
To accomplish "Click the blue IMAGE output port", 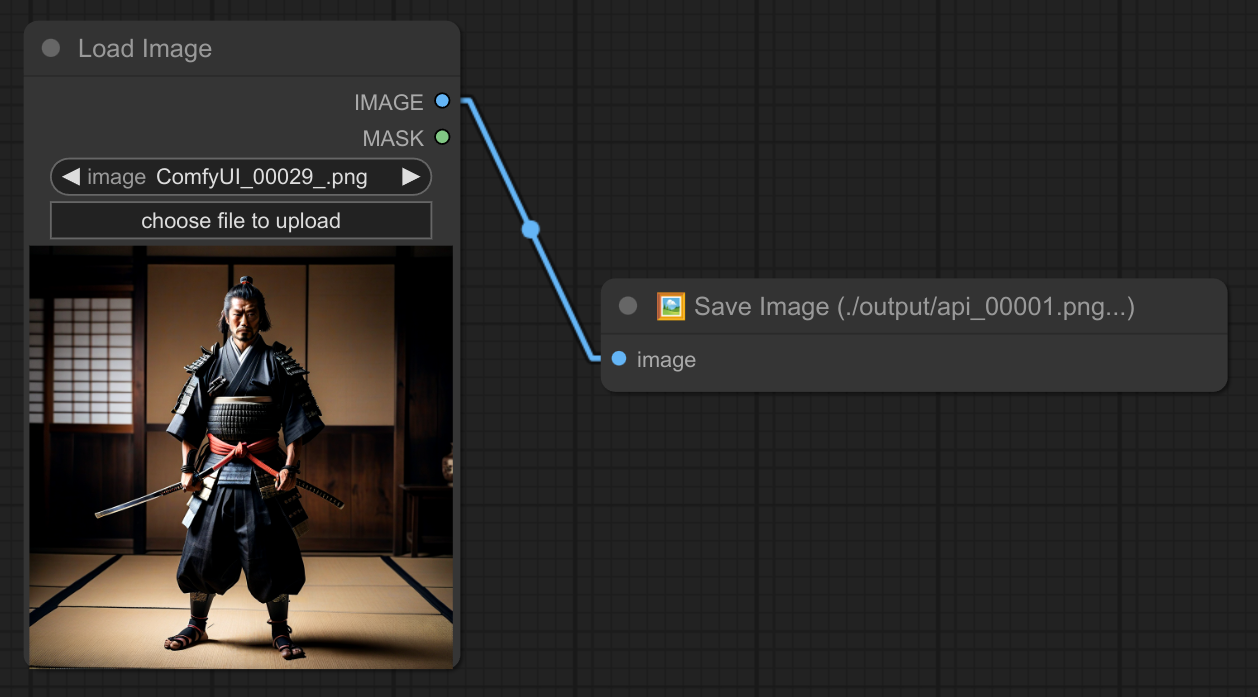I will tap(442, 101).
